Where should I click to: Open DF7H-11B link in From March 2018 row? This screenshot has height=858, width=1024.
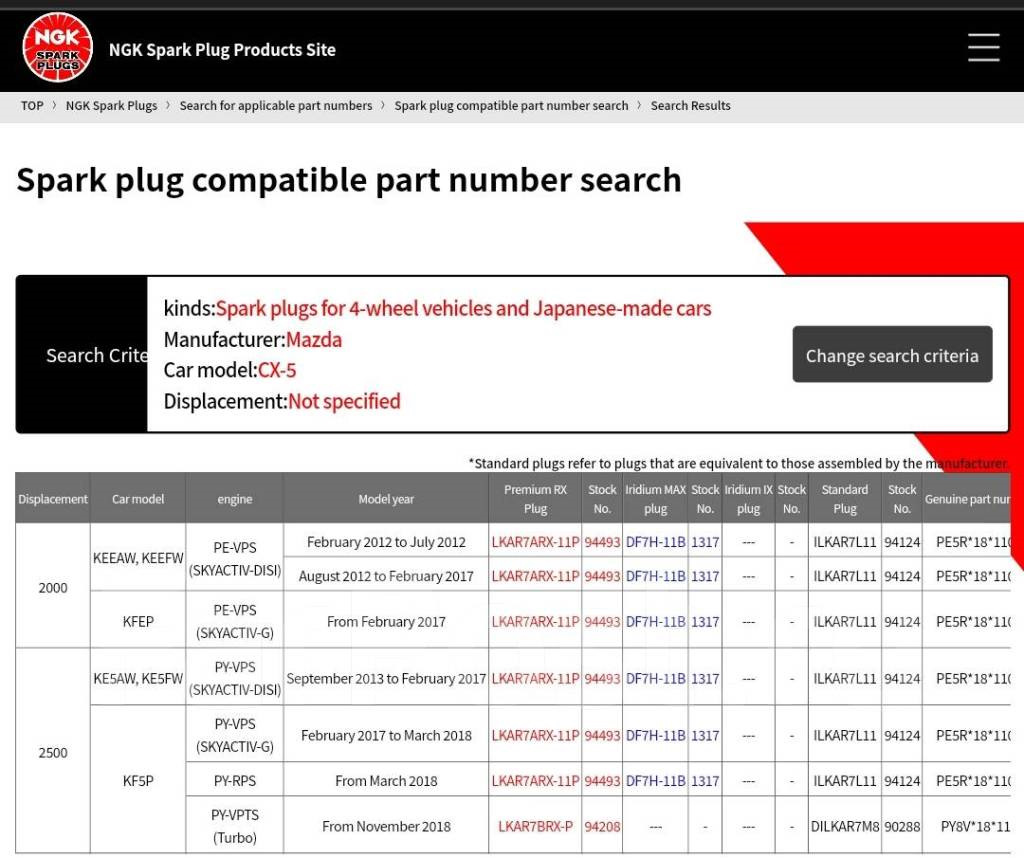coord(656,780)
